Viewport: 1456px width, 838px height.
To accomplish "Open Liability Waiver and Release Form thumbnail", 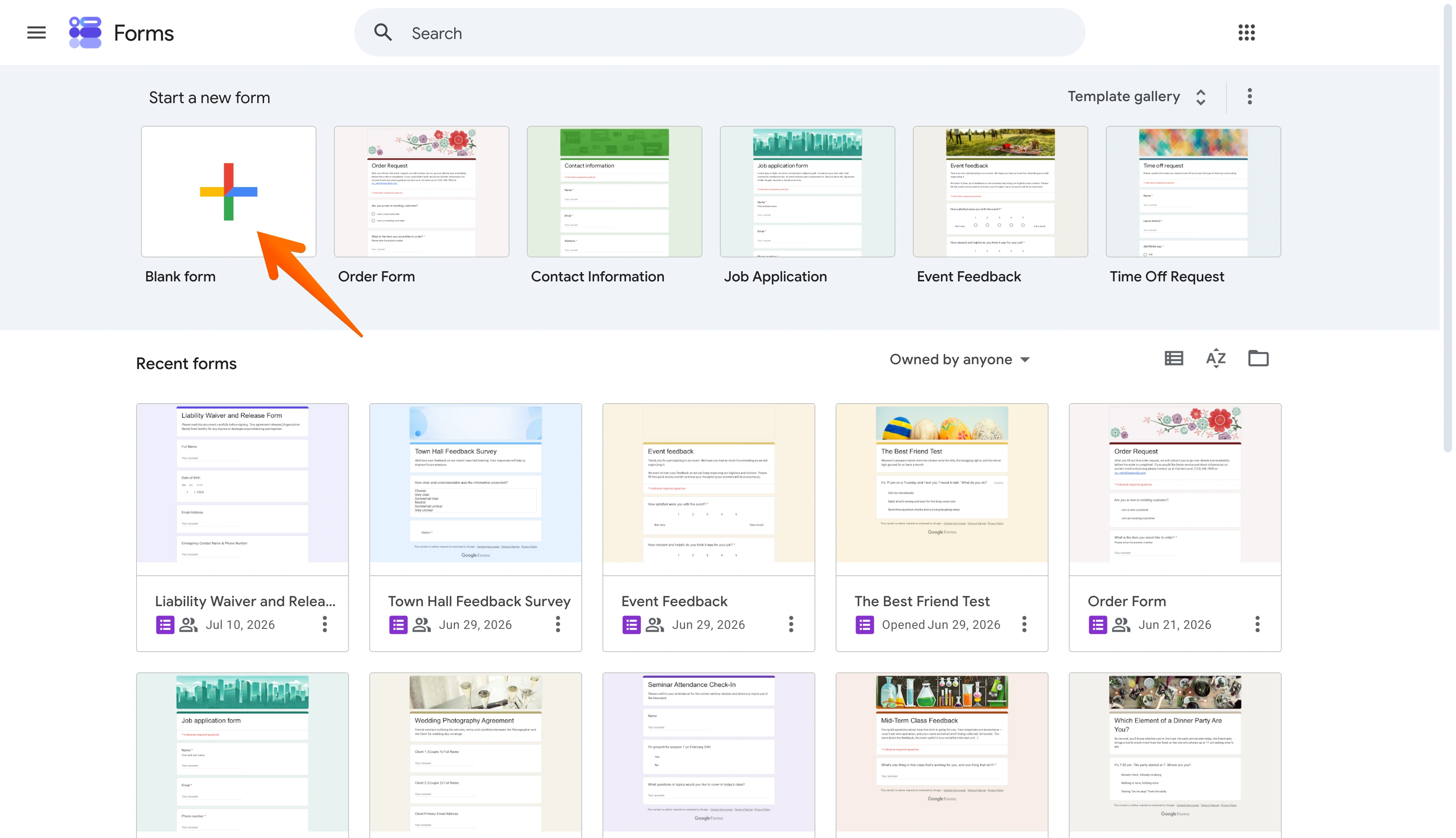I will [243, 489].
